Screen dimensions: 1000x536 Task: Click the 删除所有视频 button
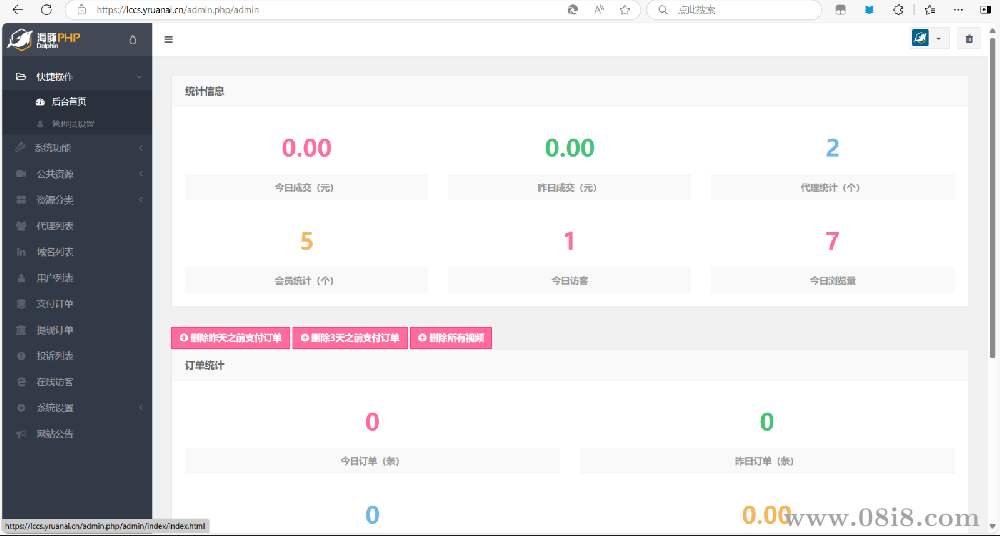tap(450, 338)
